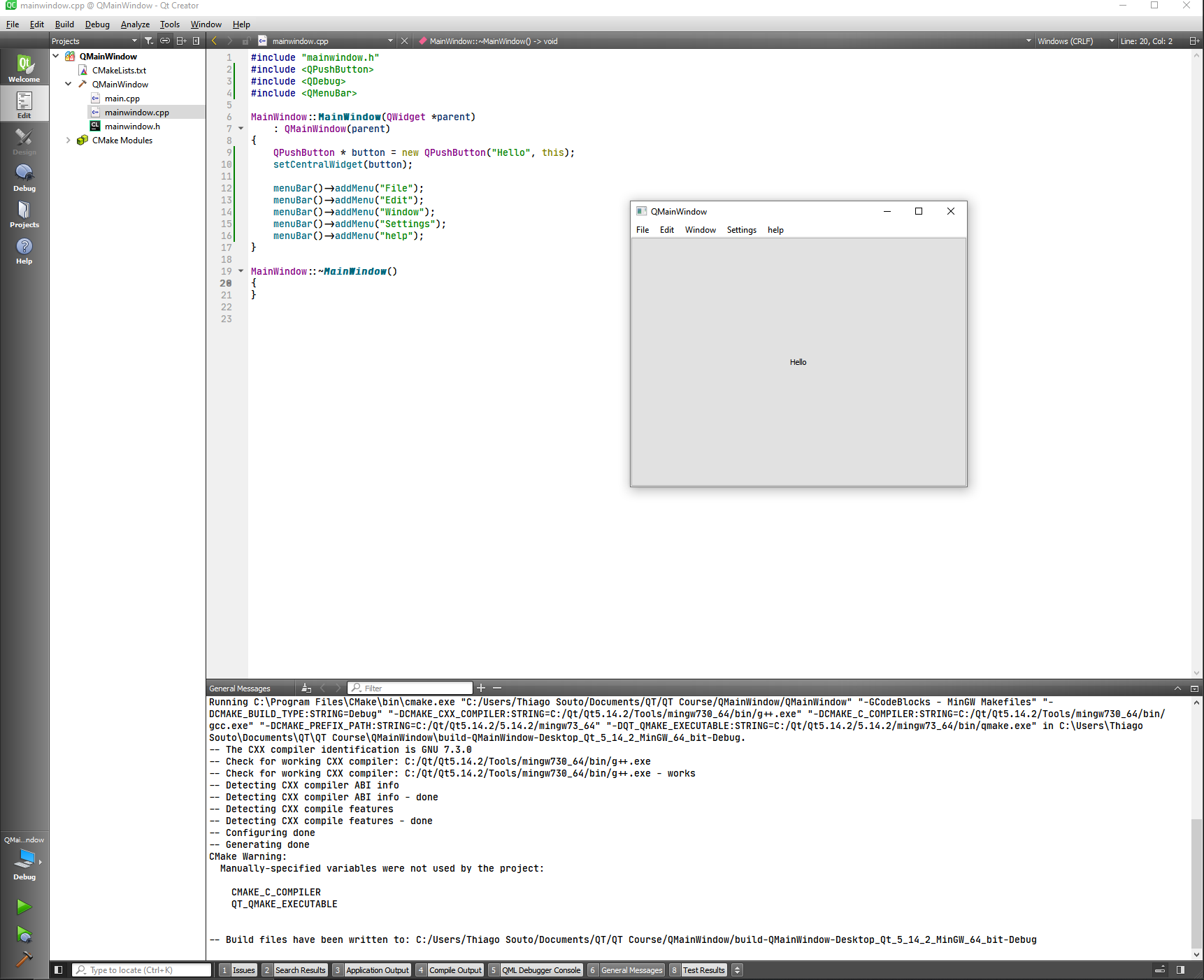
Task: Split the Projects side panel
Action: coord(181,41)
